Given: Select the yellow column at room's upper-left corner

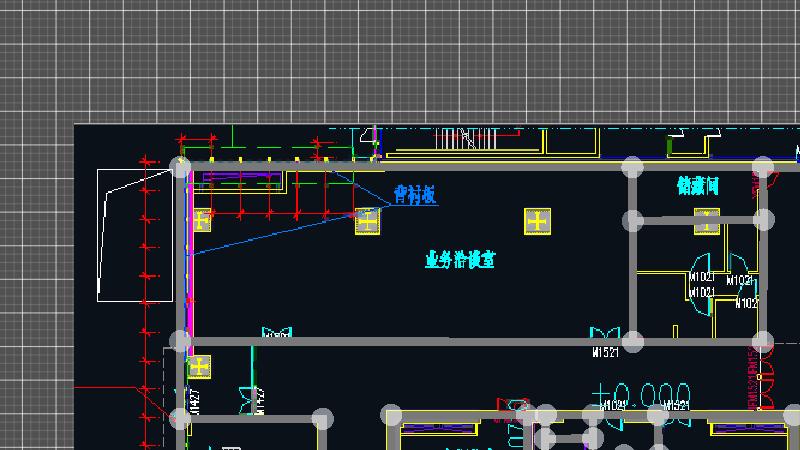Looking at the screenshot, I should point(201,220).
